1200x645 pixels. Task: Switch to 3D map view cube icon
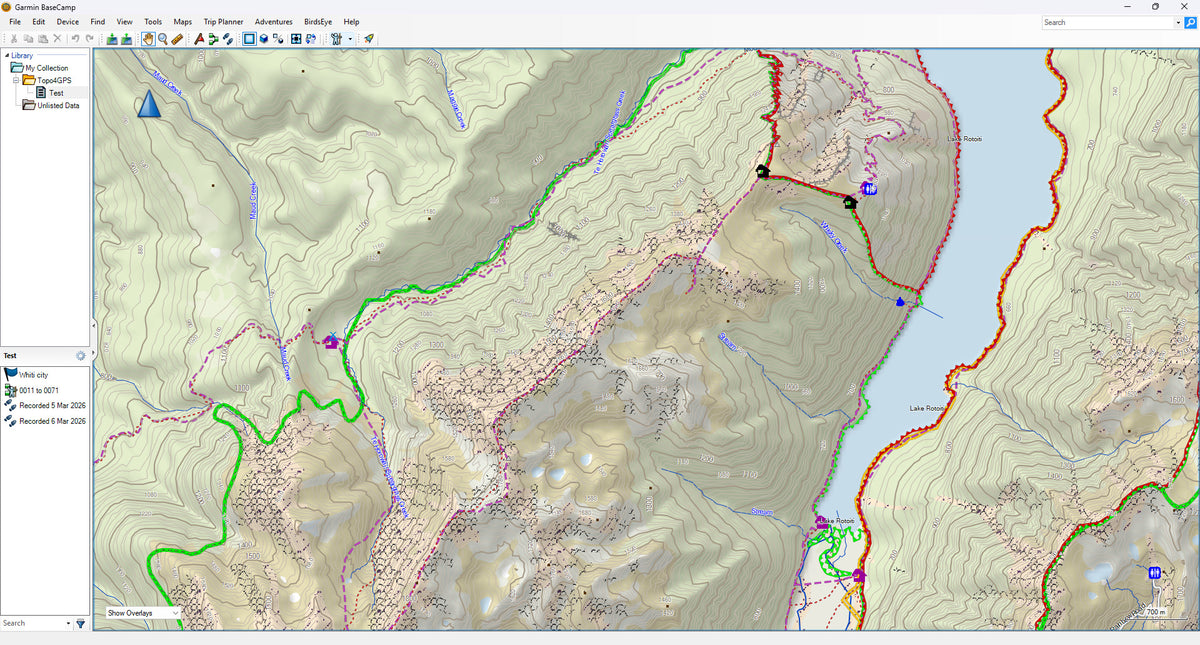(264, 39)
